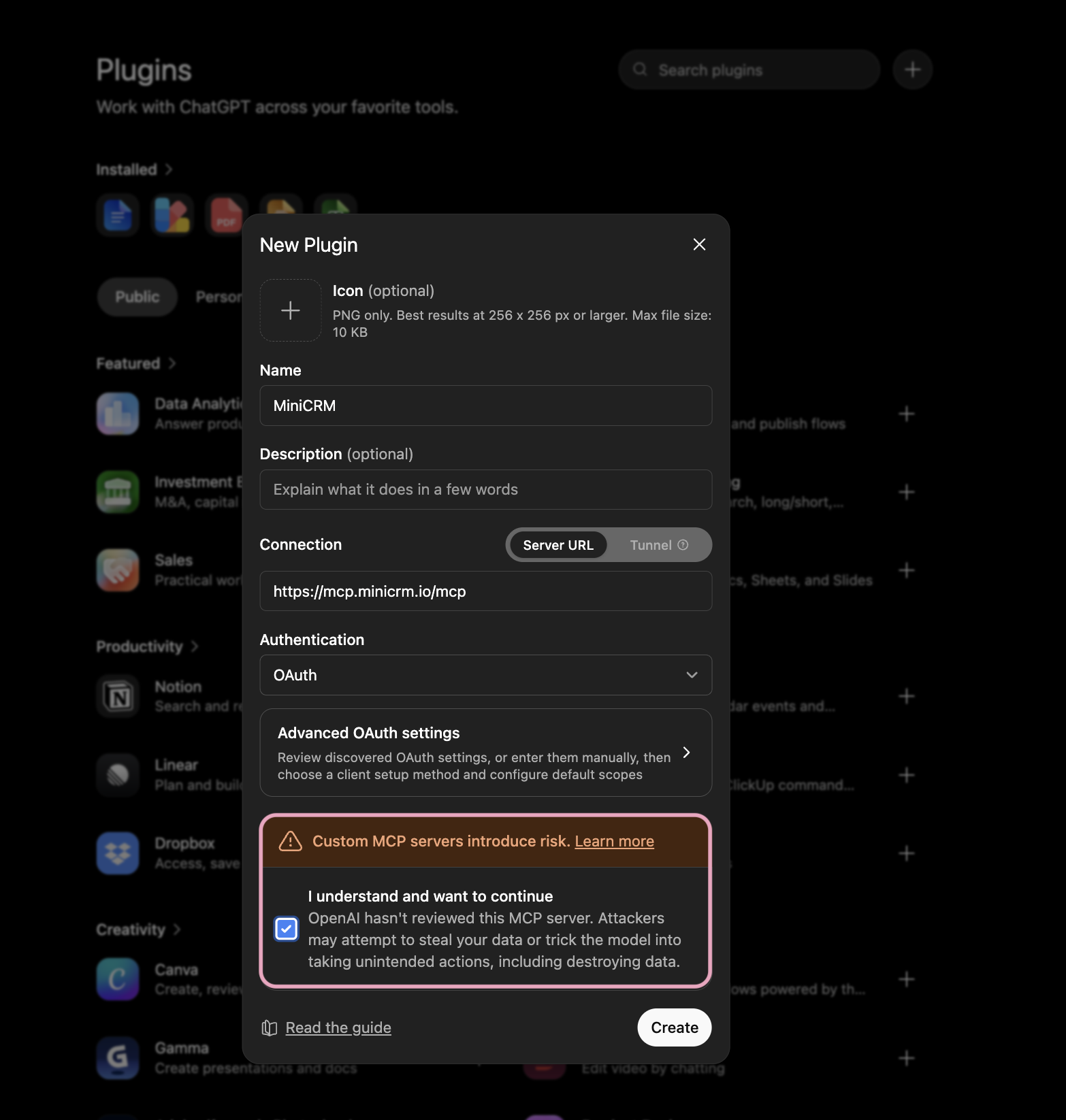
Task: Click the 'Plugins' page heading
Action: click(x=144, y=70)
